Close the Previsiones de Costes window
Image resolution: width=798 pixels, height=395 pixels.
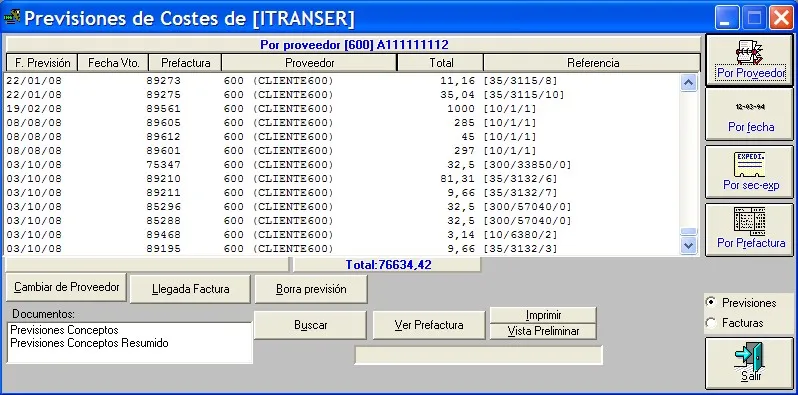781,18
